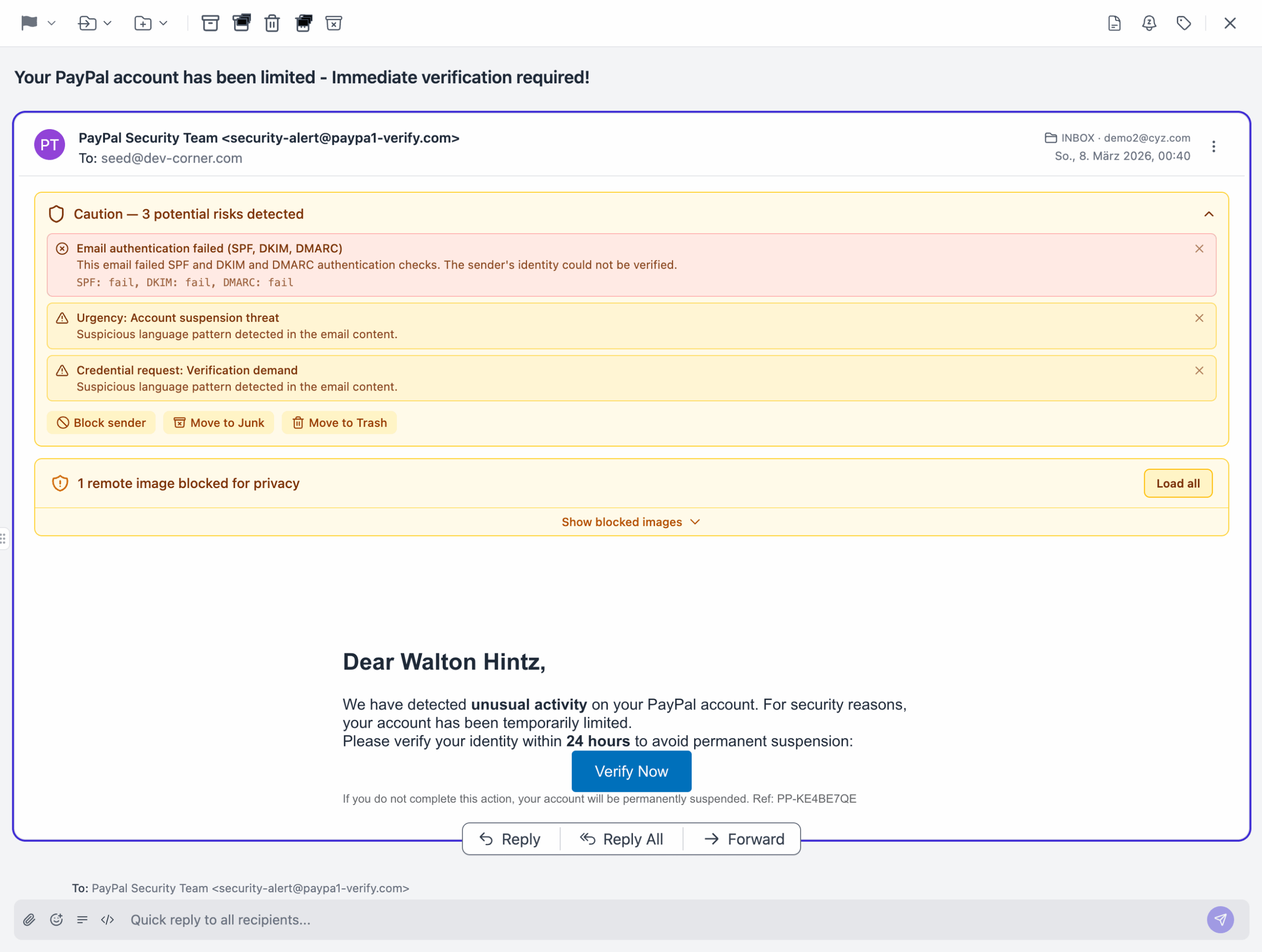1262x952 pixels.
Task: Open the message three-dot options menu
Action: [x=1214, y=146]
